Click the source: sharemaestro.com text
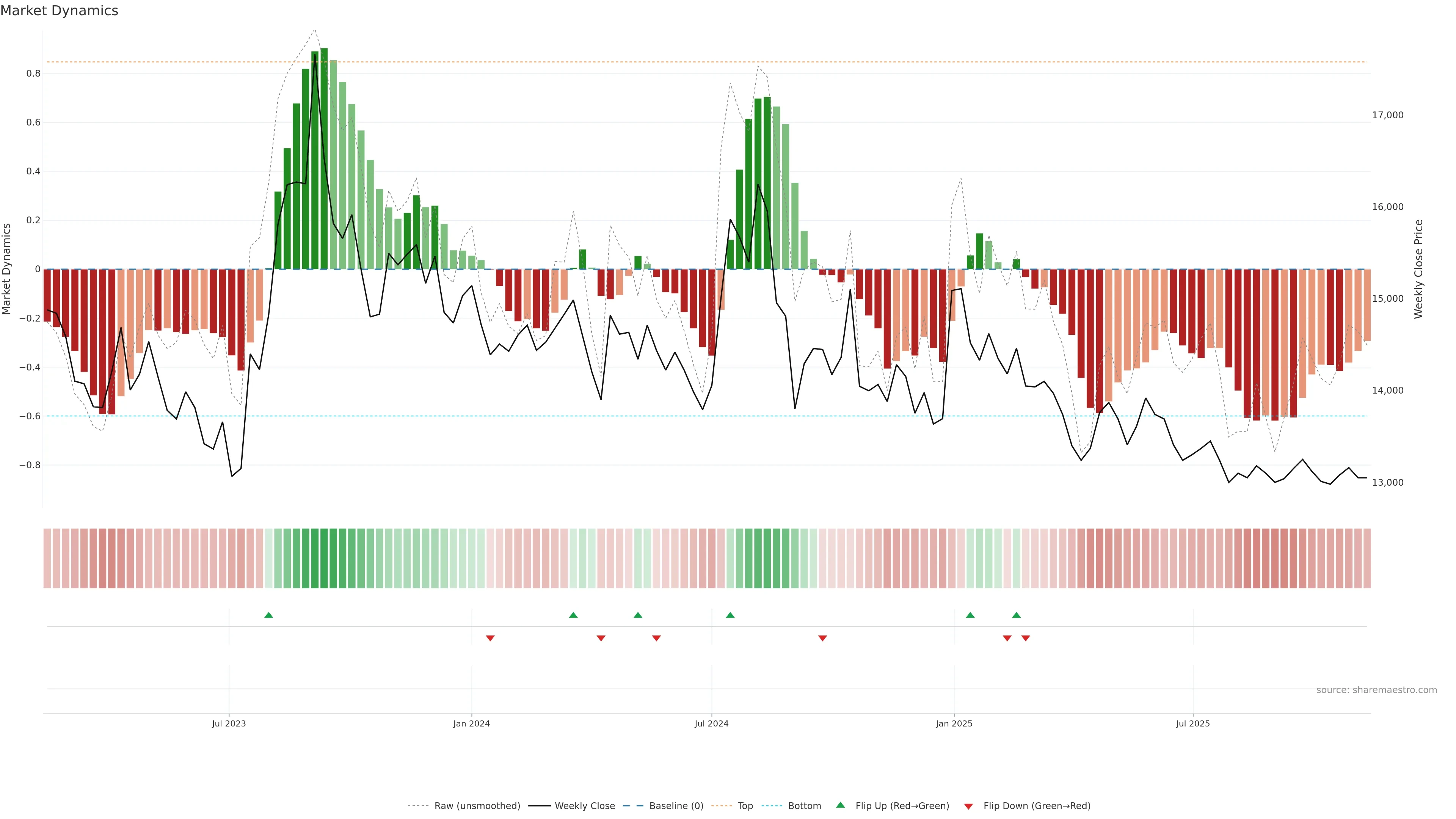Viewport: 1456px width, 819px height. pyautogui.click(x=1376, y=690)
